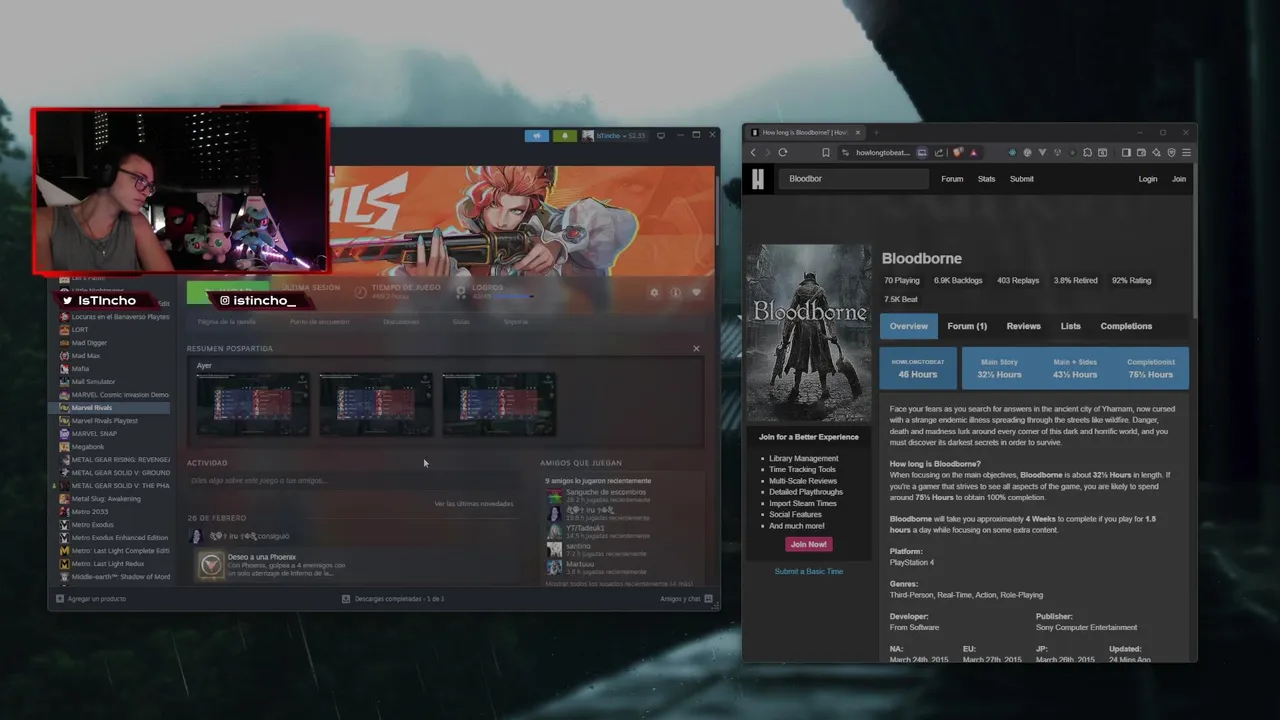This screenshot has width=1280, height=720.
Task: Toggle the browser sidebar panel icon
Action: point(1126,152)
